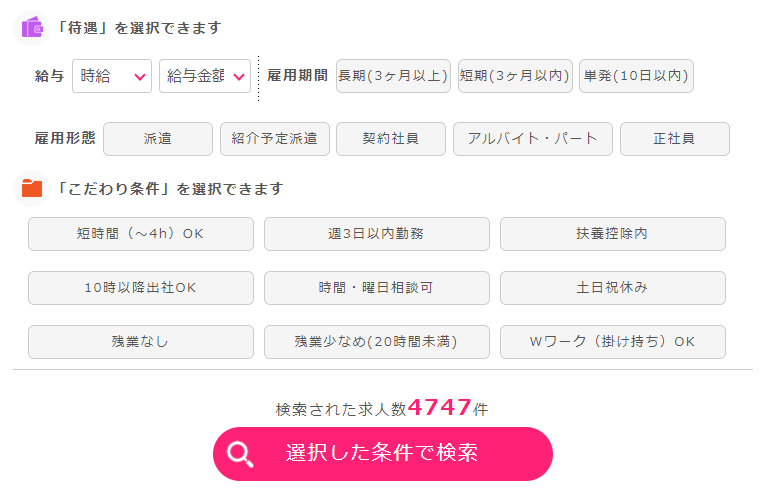This screenshot has width=772, height=494.
Task: Click the orange folder icon beside こだわり条件
Action: pyautogui.click(x=32, y=188)
